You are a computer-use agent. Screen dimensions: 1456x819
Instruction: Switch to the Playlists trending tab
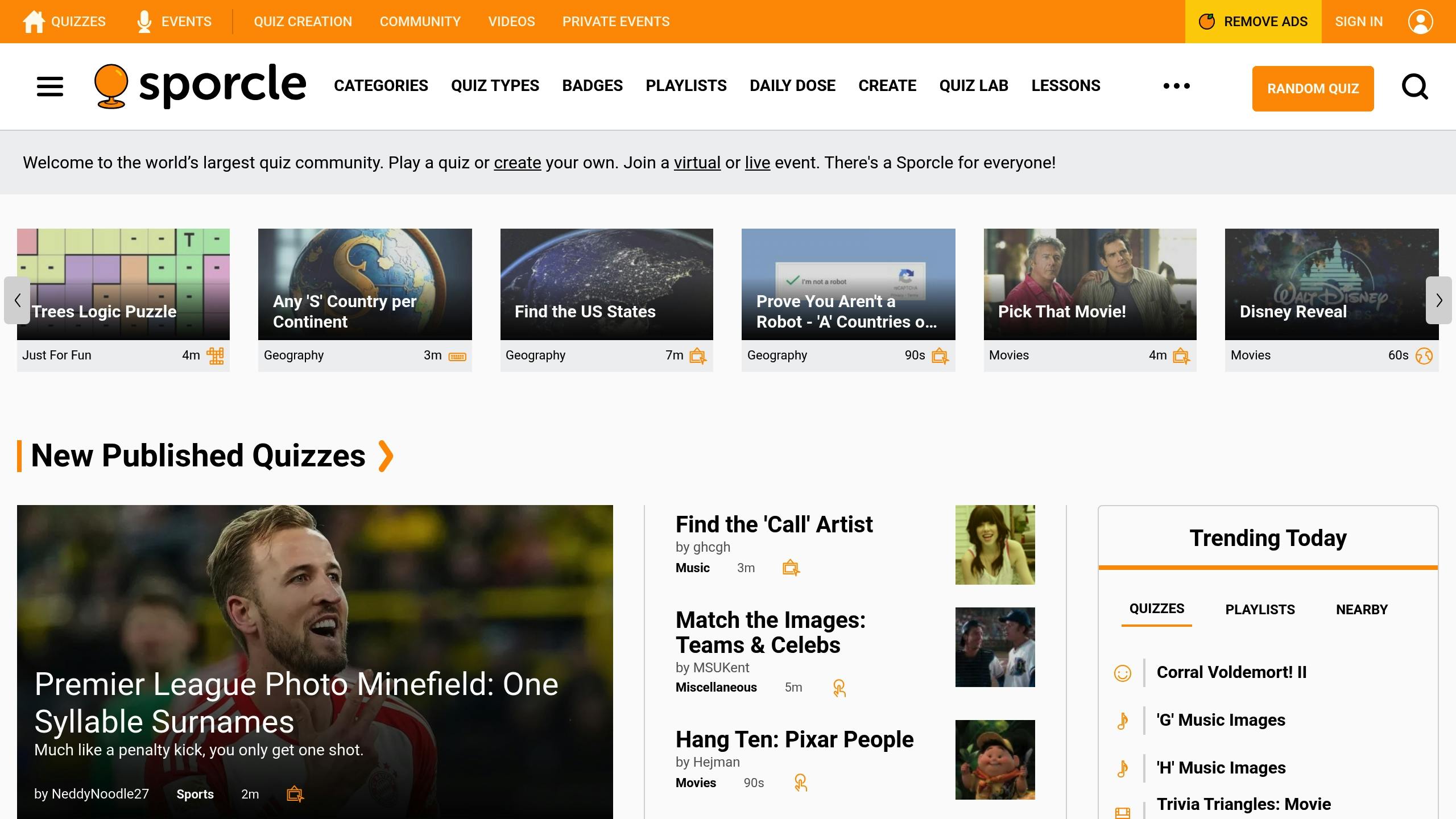click(x=1260, y=610)
